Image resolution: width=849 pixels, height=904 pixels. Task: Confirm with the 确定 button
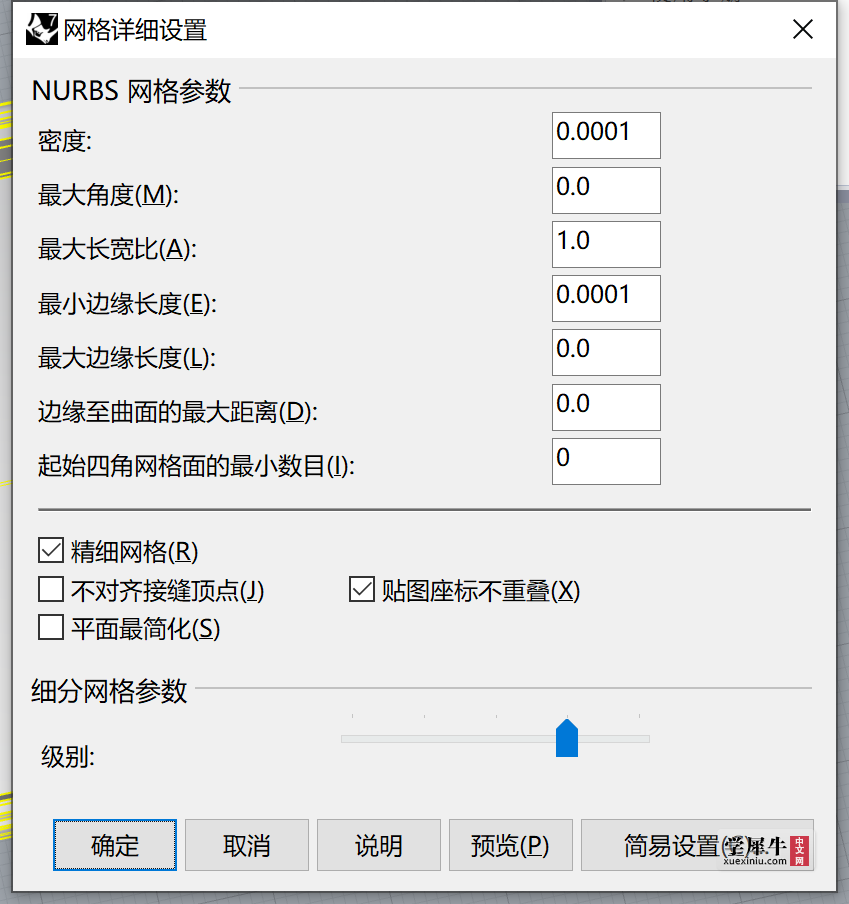coord(115,845)
